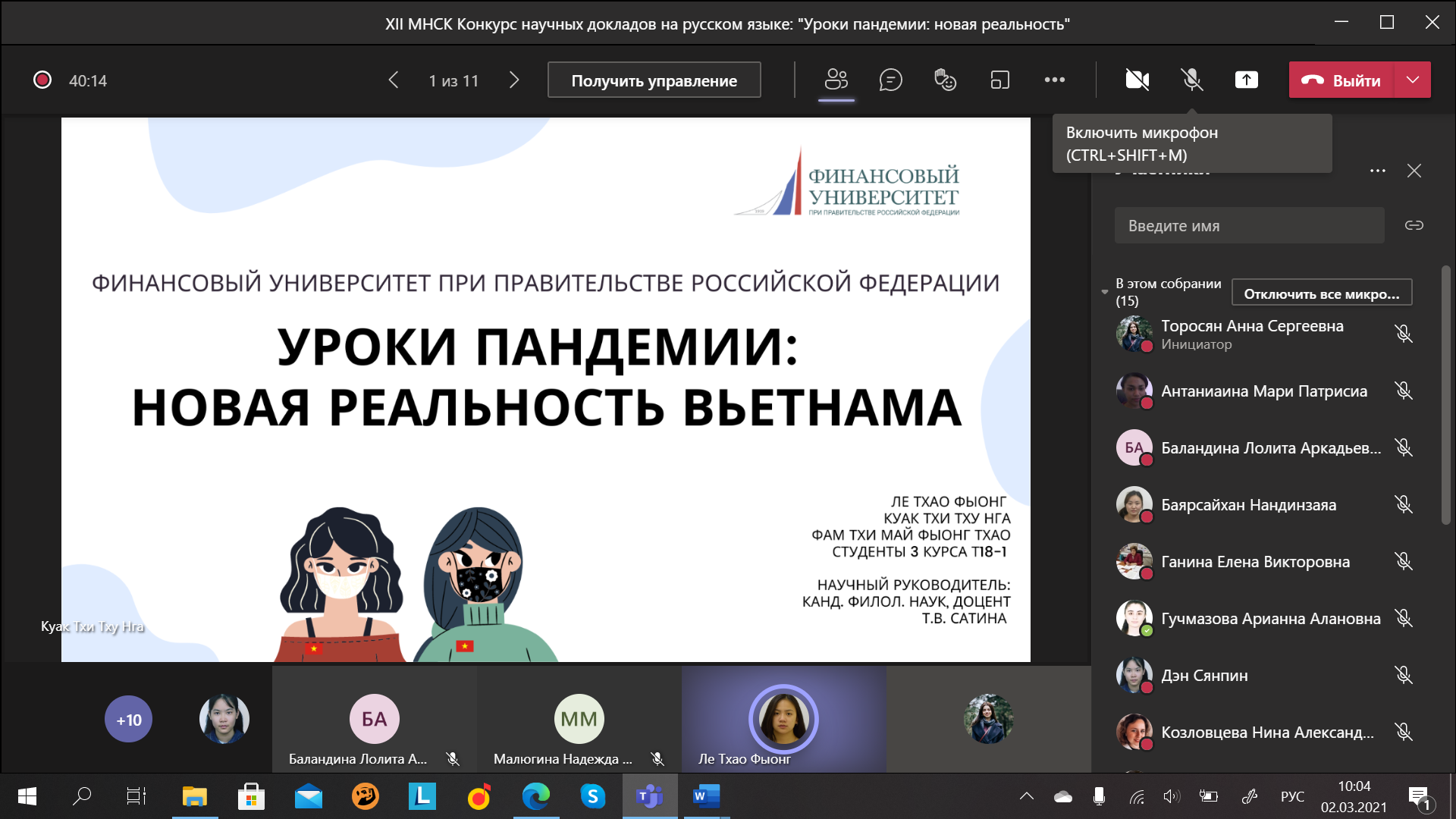Switch to Word in taskbar

click(706, 796)
